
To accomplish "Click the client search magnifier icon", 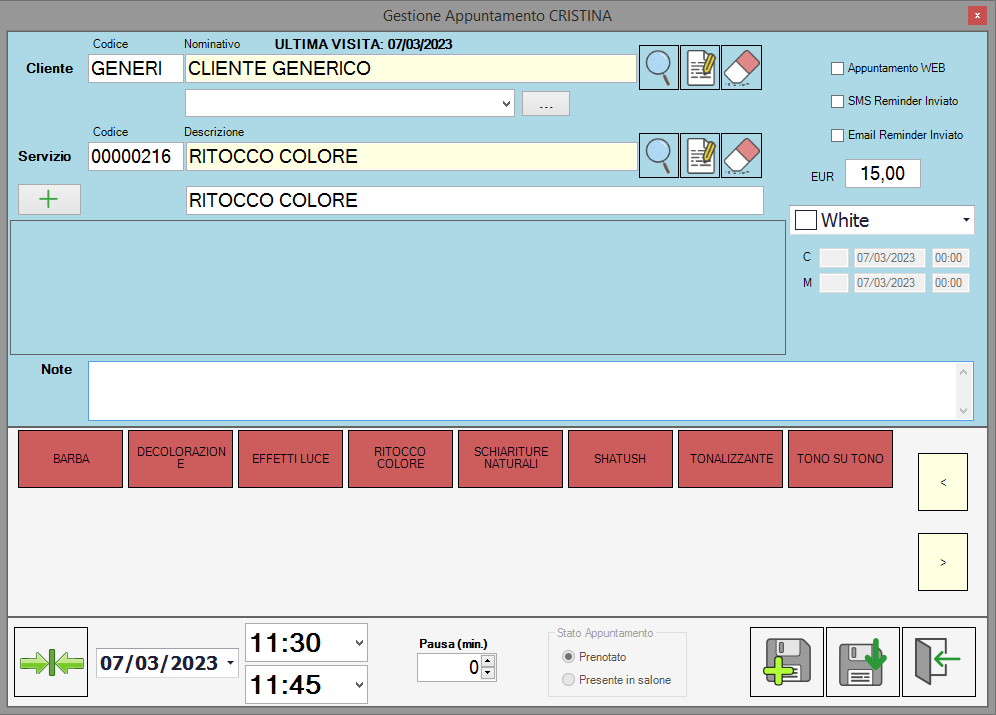I will pyautogui.click(x=658, y=67).
